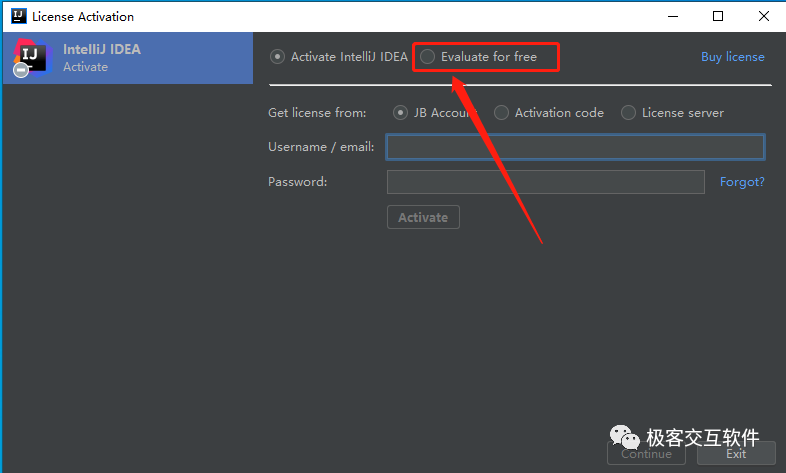Choose the Activation code option
This screenshot has height=473, width=786.
point(501,113)
